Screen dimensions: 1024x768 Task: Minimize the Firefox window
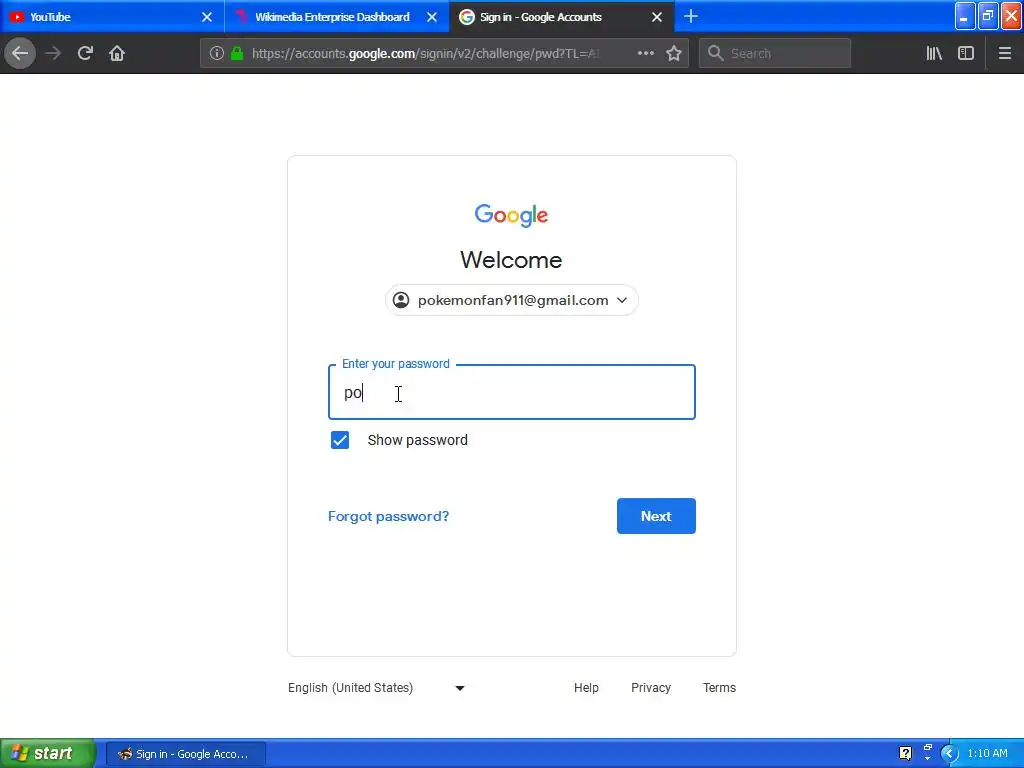point(965,16)
